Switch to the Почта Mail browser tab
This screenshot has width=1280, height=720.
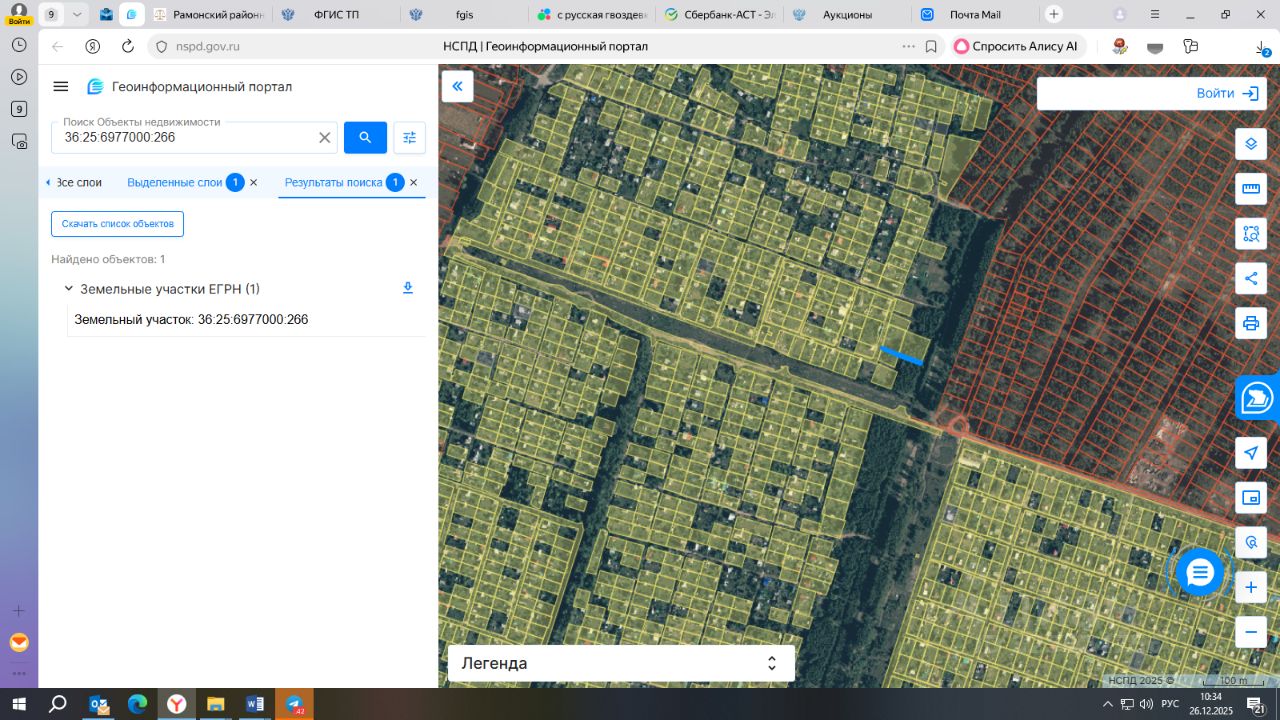pos(976,15)
